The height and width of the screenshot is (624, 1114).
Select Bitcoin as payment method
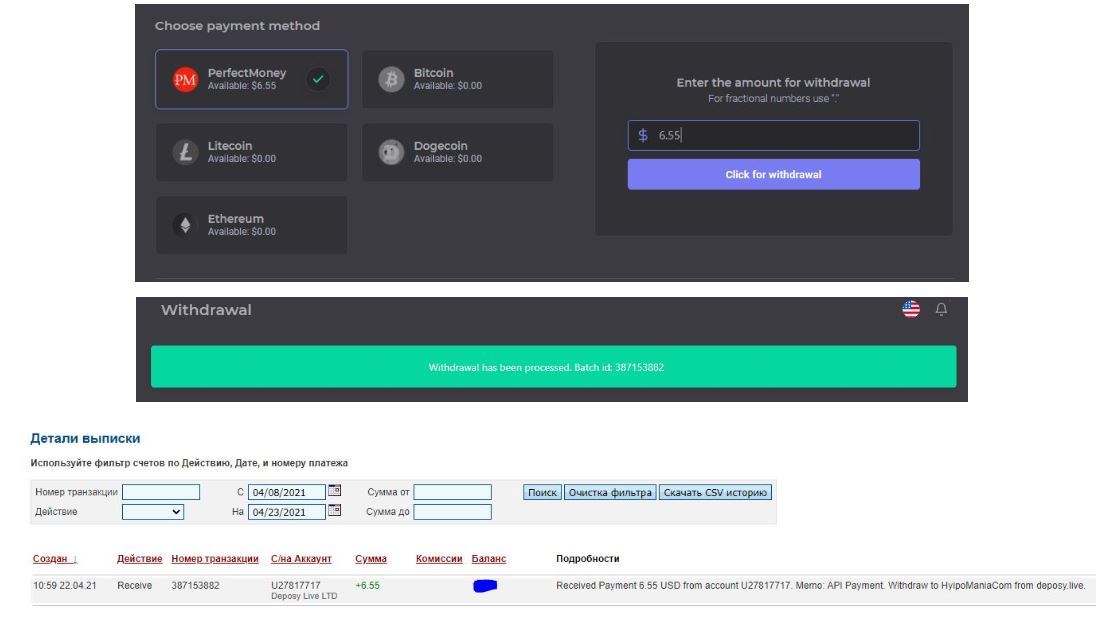(x=457, y=79)
